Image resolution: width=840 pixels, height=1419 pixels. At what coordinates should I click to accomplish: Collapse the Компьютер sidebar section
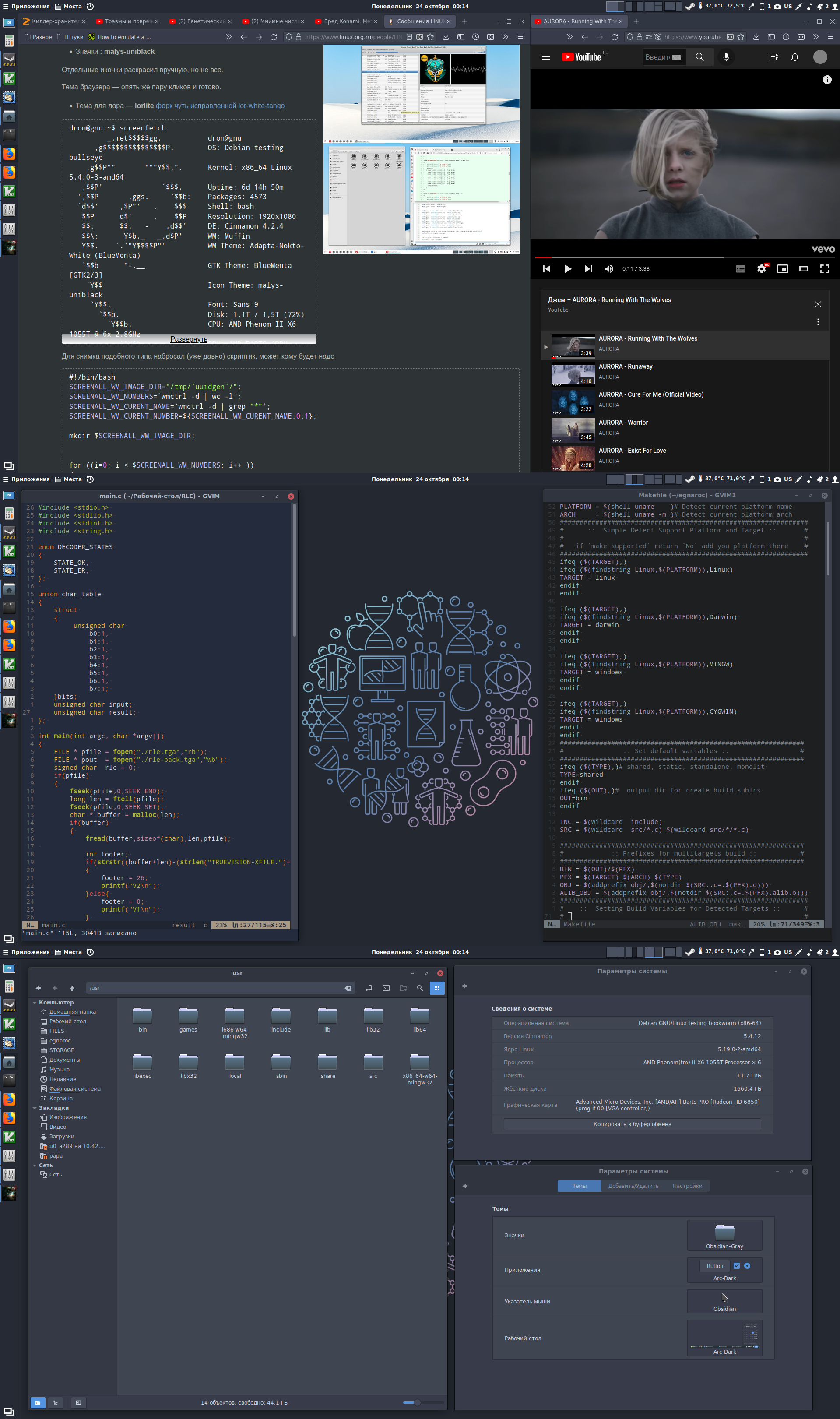pos(35,1003)
